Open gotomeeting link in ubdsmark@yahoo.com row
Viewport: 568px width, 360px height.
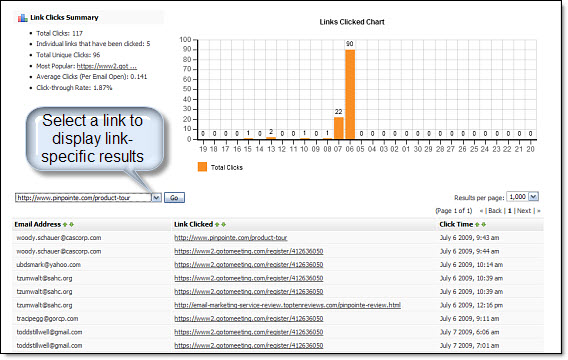(248, 265)
